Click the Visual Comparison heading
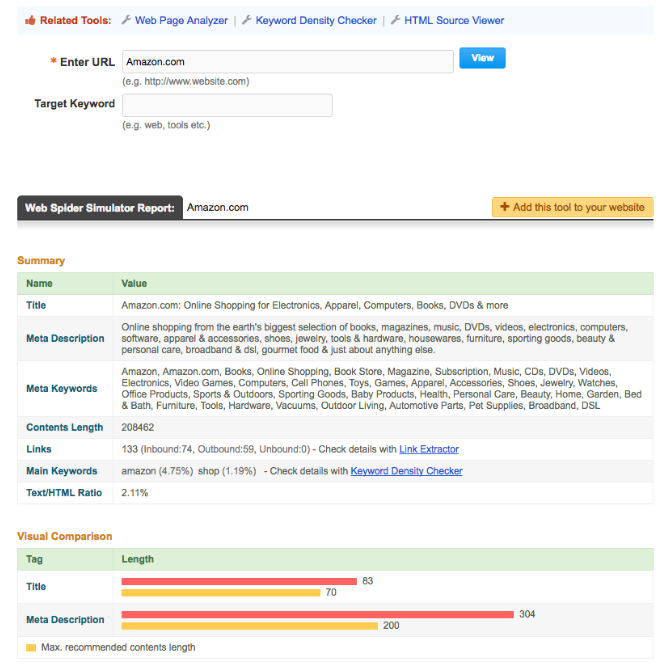This screenshot has height=668, width=665. pos(64,536)
